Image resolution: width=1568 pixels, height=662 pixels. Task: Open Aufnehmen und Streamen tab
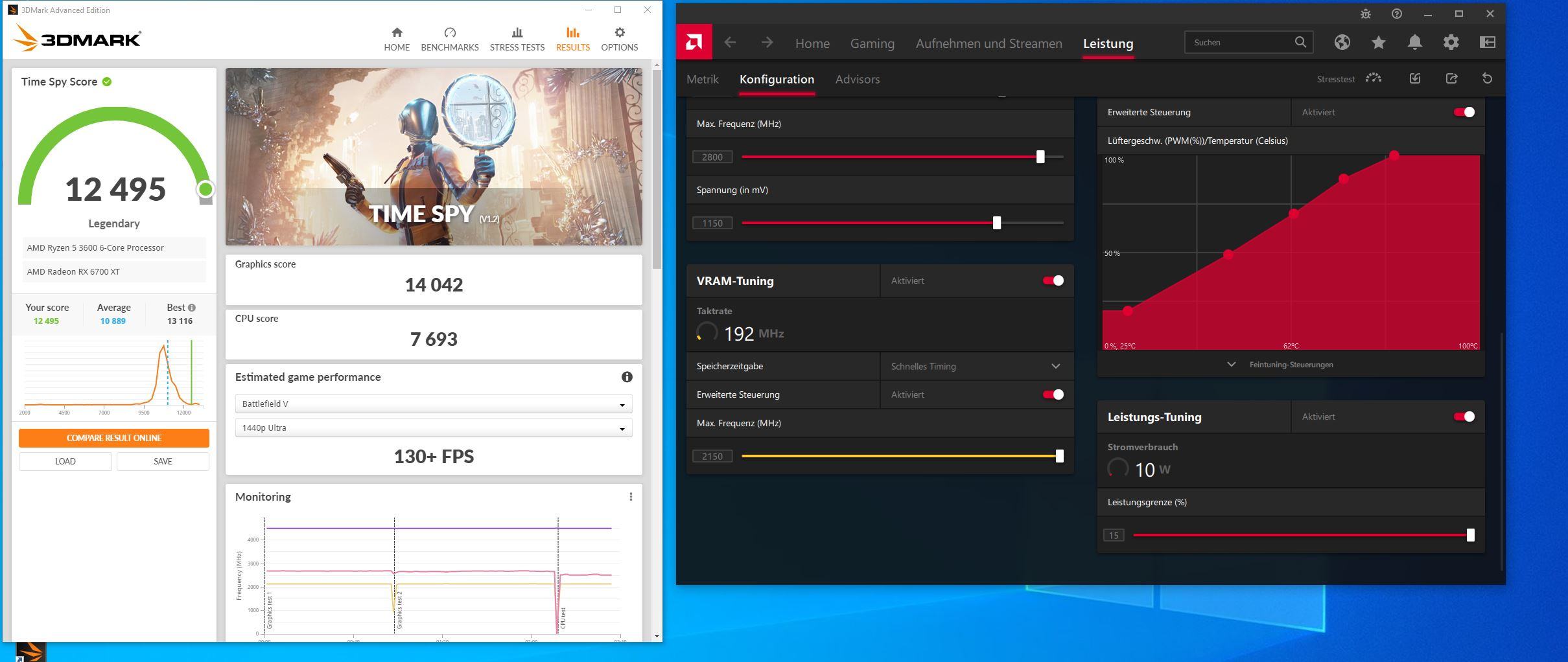989,43
